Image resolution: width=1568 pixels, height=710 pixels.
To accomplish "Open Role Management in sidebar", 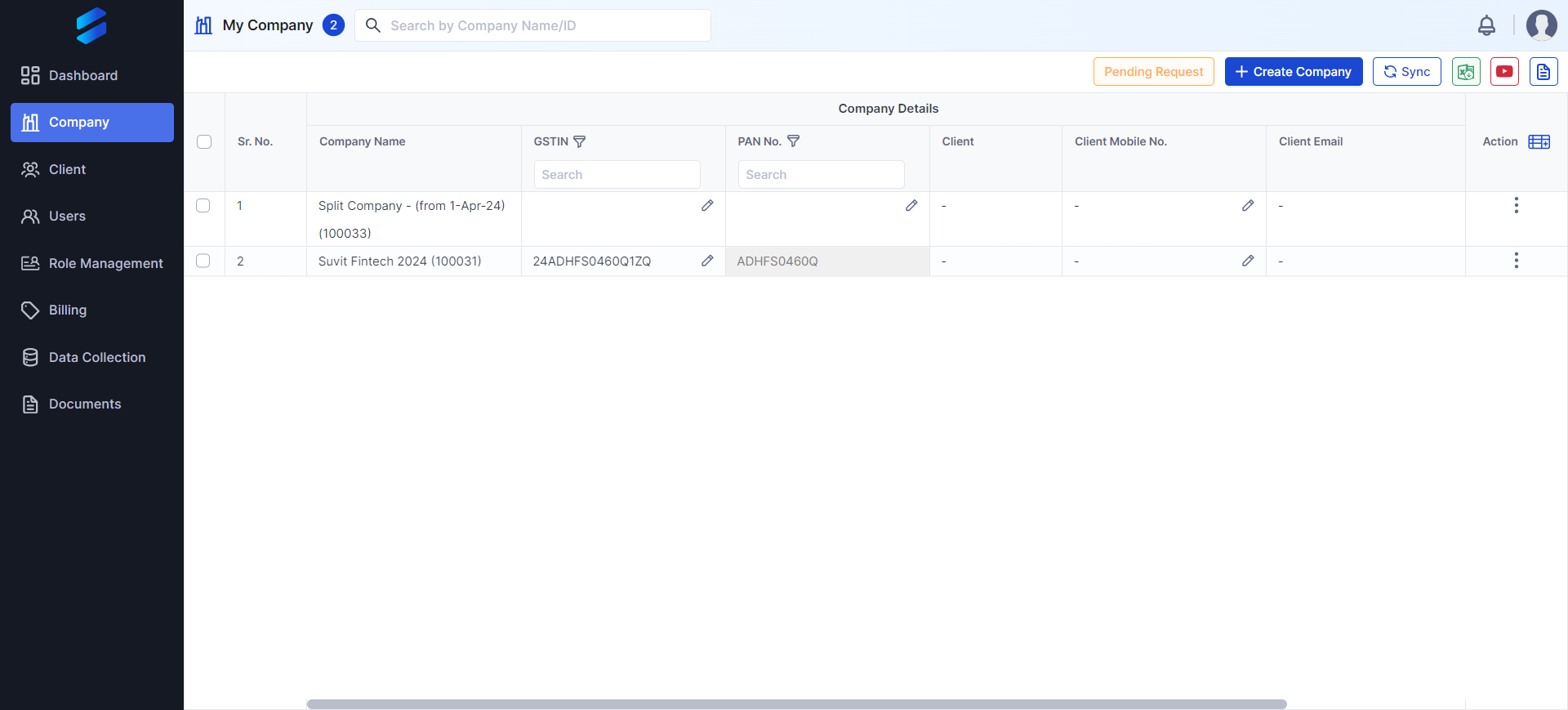I will (91, 263).
